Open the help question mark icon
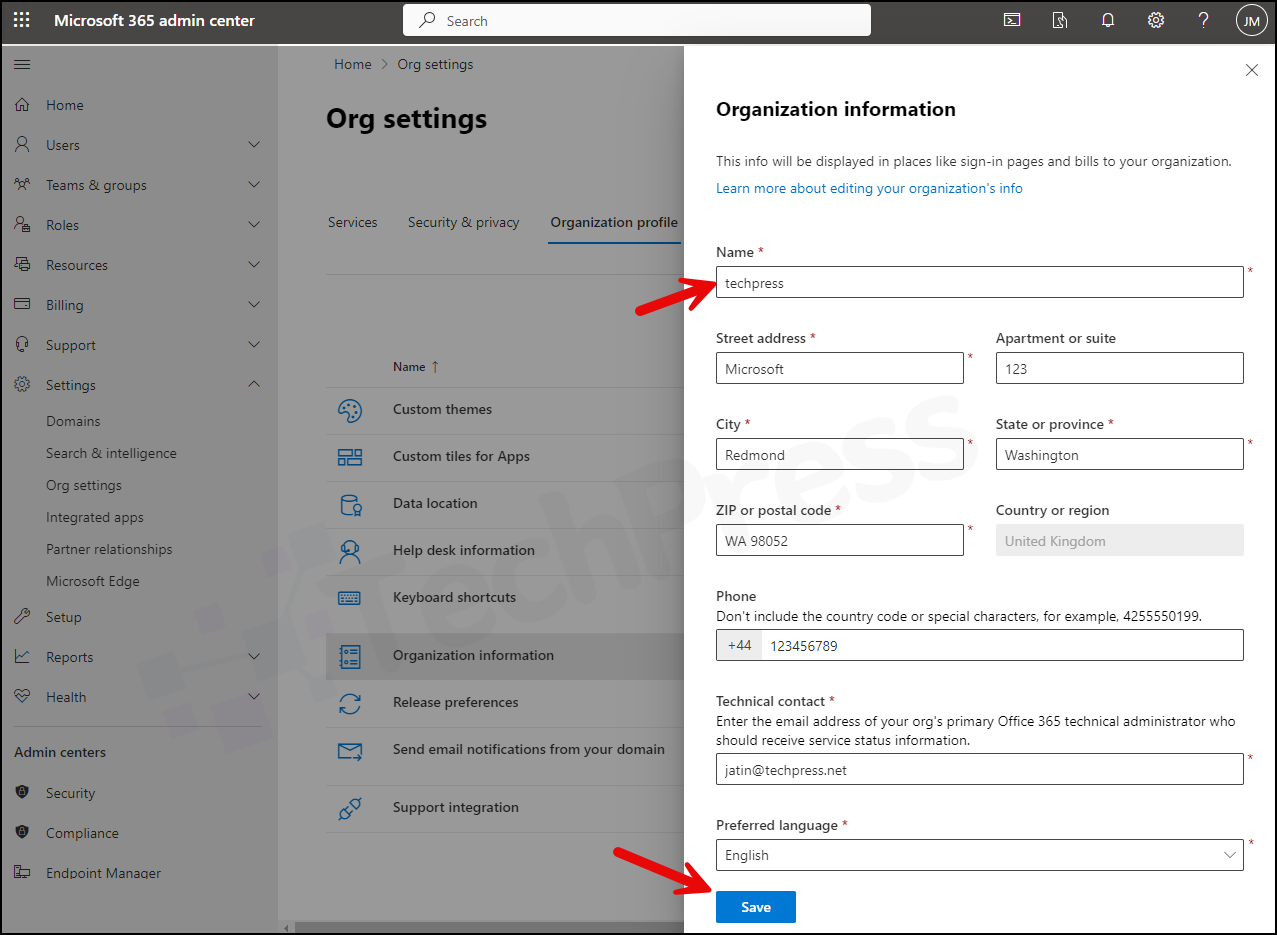 click(x=1204, y=20)
